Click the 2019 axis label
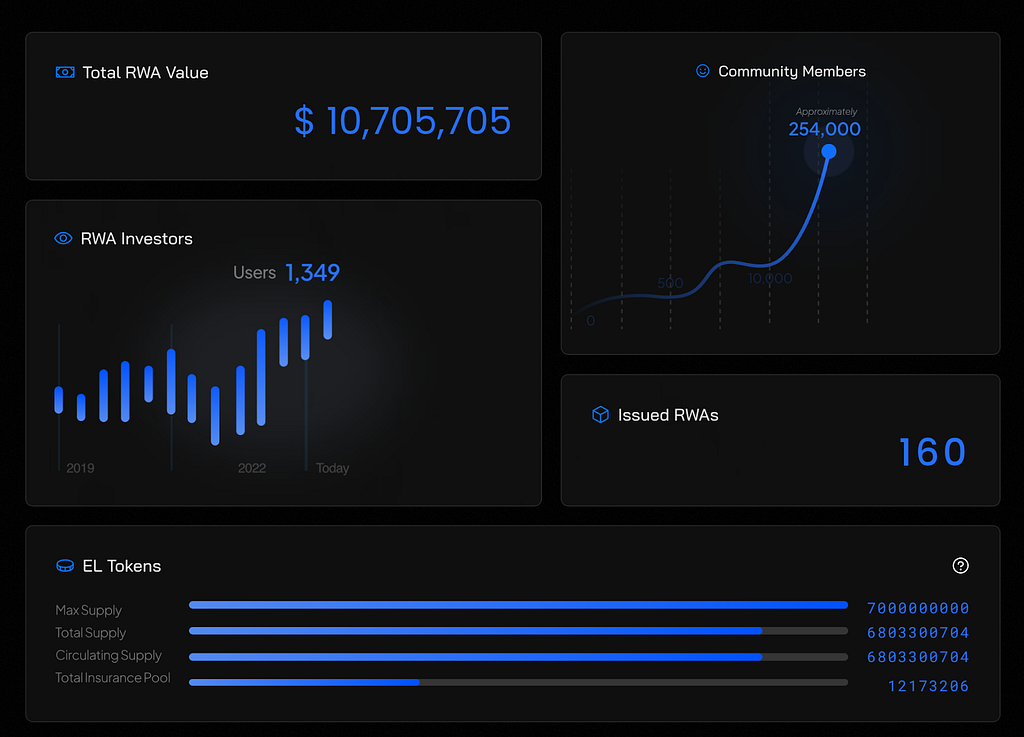 [x=80, y=468]
